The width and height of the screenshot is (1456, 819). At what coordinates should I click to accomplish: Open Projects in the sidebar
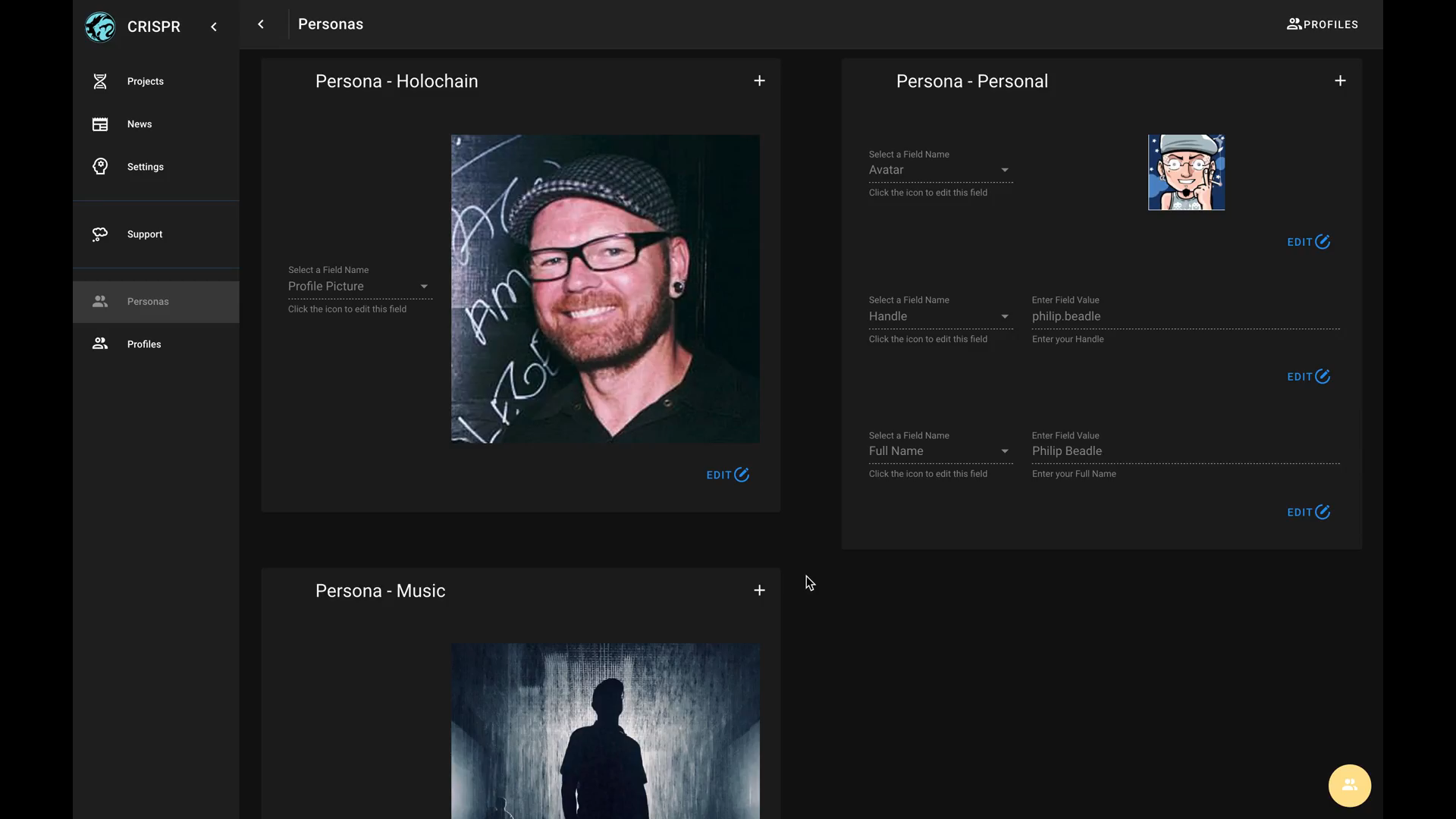[145, 81]
